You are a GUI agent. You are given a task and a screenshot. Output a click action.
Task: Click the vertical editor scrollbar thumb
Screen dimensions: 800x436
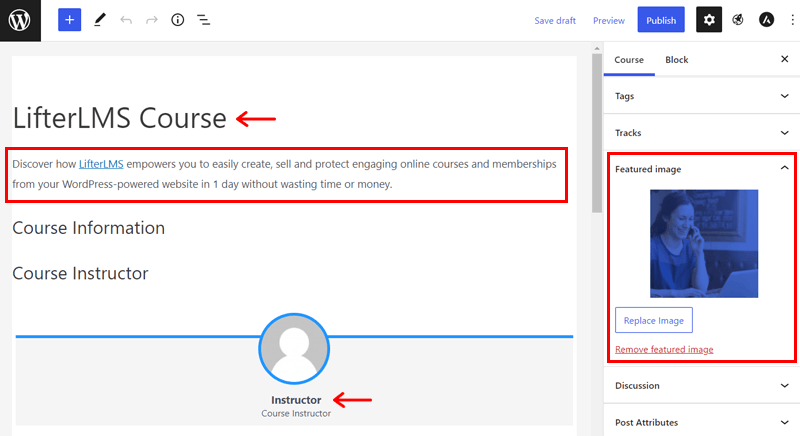597,133
